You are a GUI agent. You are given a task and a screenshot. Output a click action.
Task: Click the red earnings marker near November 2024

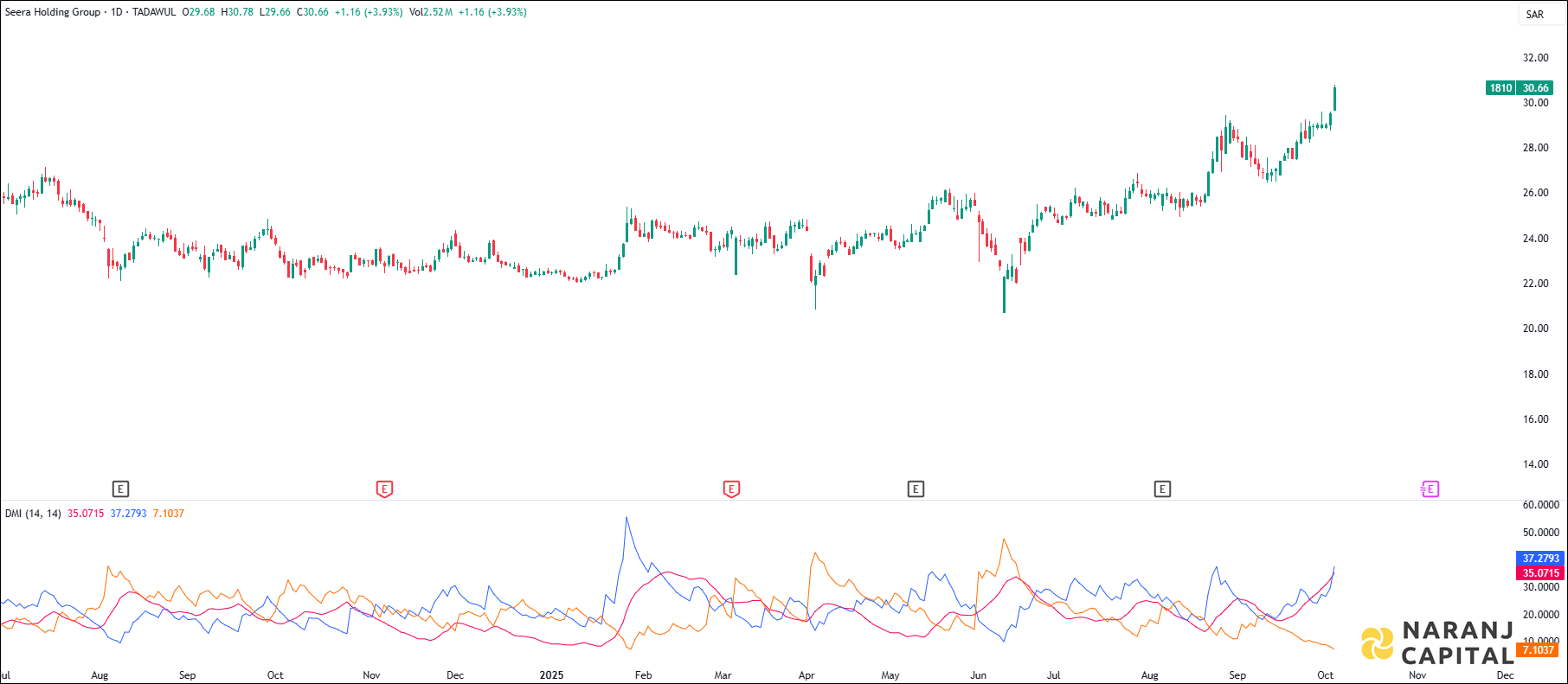click(384, 489)
